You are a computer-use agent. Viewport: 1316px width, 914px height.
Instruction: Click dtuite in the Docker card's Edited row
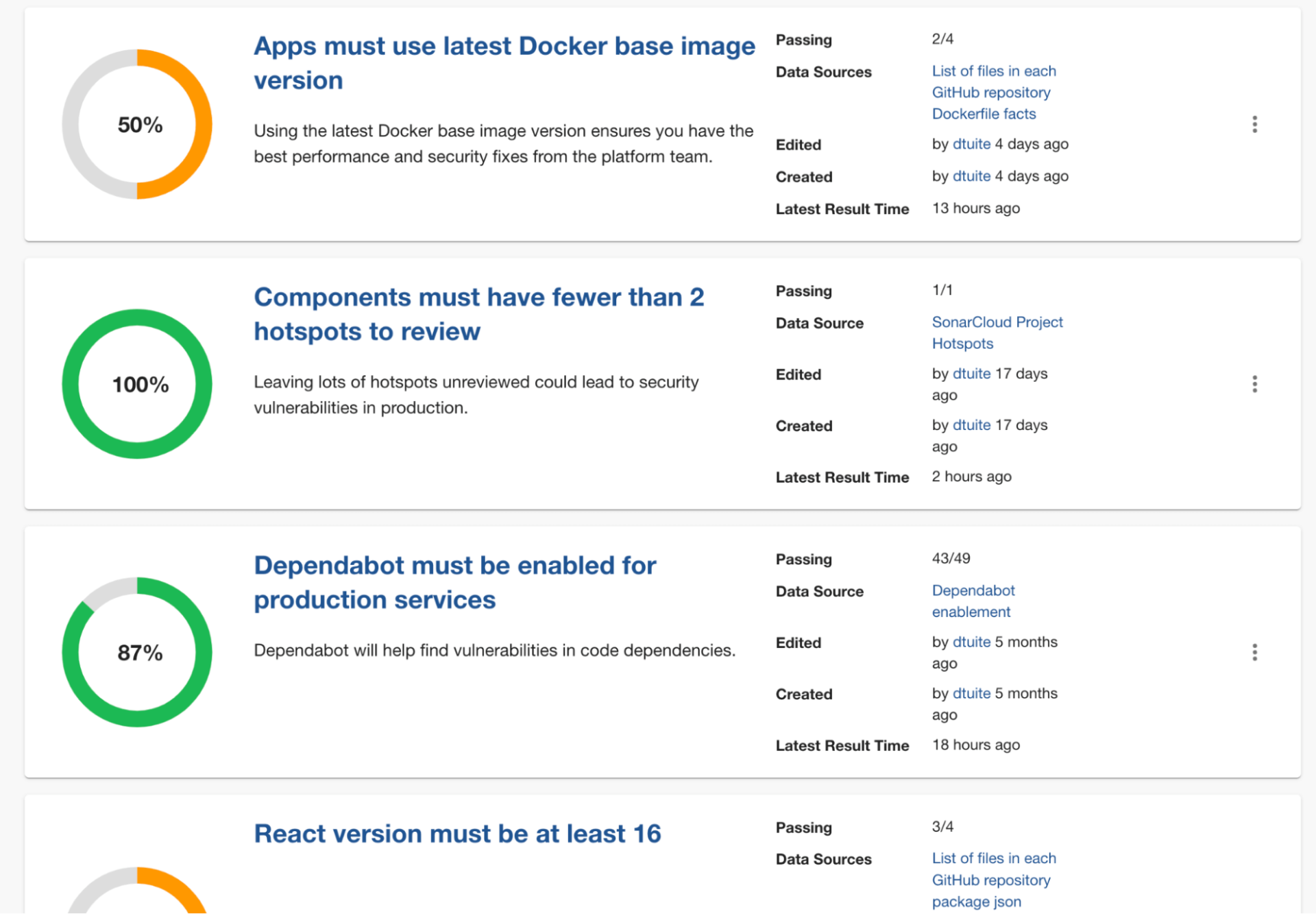click(971, 144)
